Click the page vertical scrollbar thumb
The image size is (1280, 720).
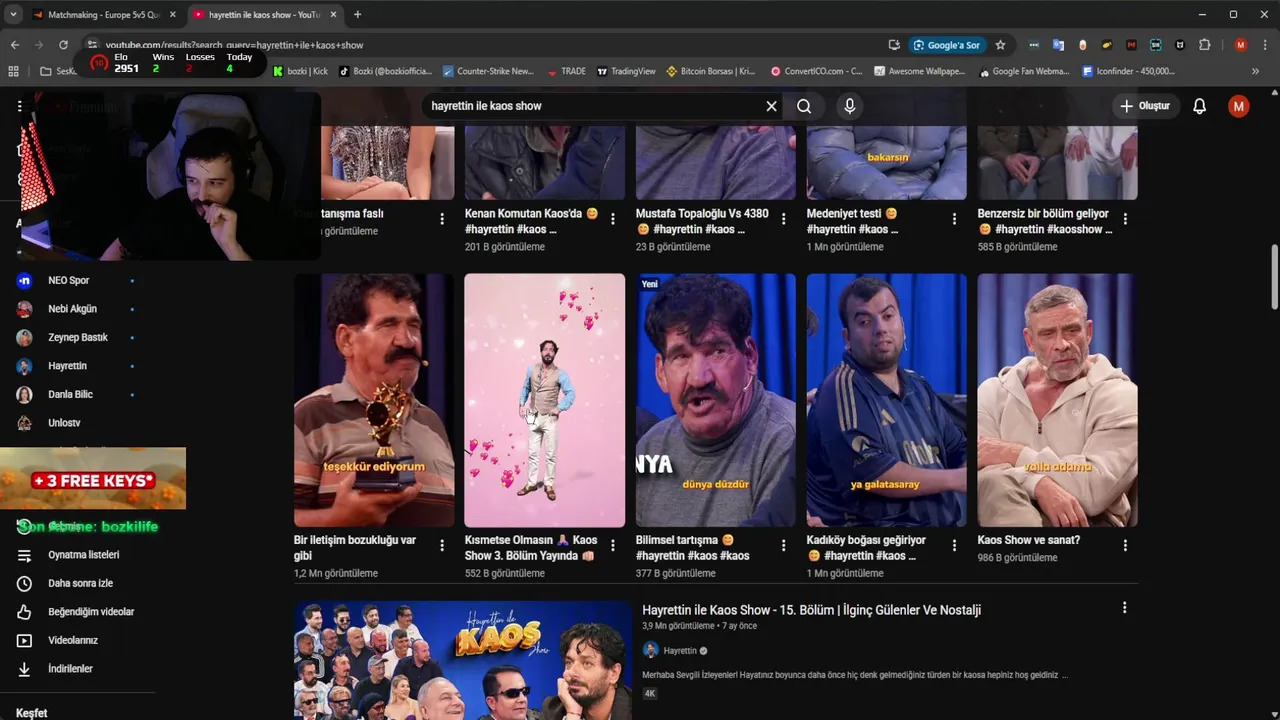pos(1274,277)
